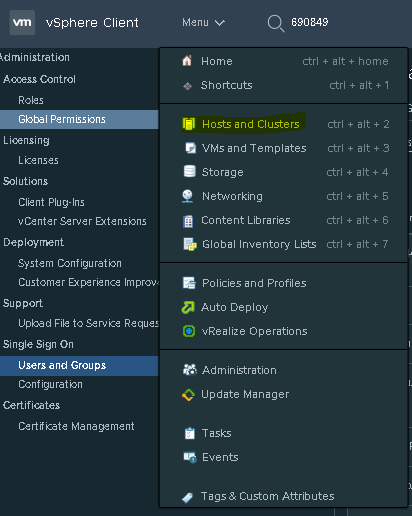
Task: Click Certificates section heading
Action: [x=31, y=405]
